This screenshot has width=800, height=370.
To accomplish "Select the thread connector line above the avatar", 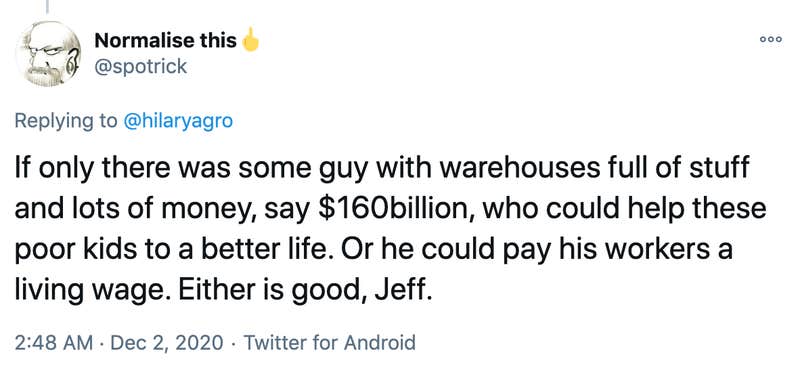I will (47, 7).
